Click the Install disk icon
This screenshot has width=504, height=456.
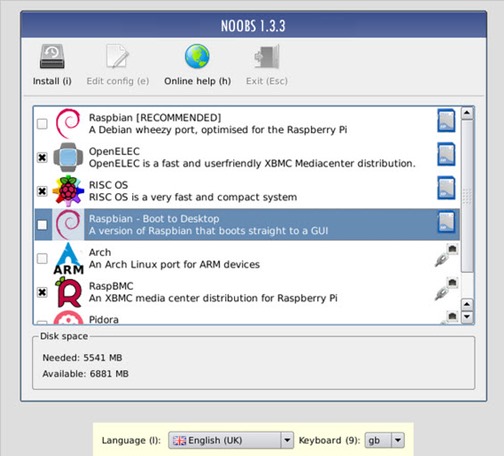[52, 57]
